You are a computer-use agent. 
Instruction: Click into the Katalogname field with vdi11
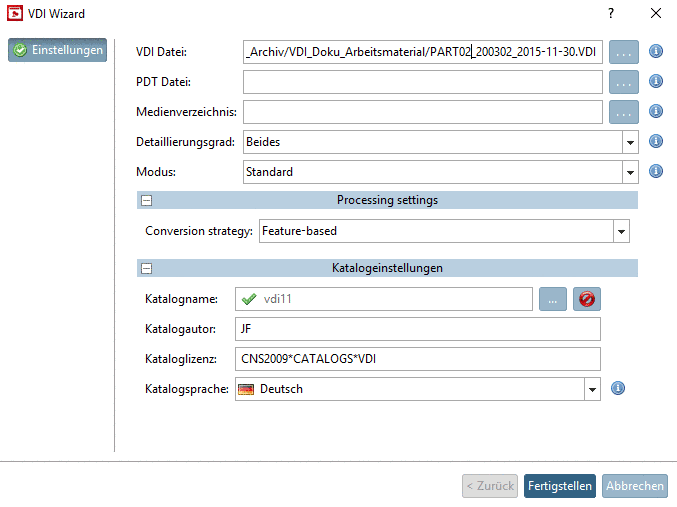(x=384, y=299)
